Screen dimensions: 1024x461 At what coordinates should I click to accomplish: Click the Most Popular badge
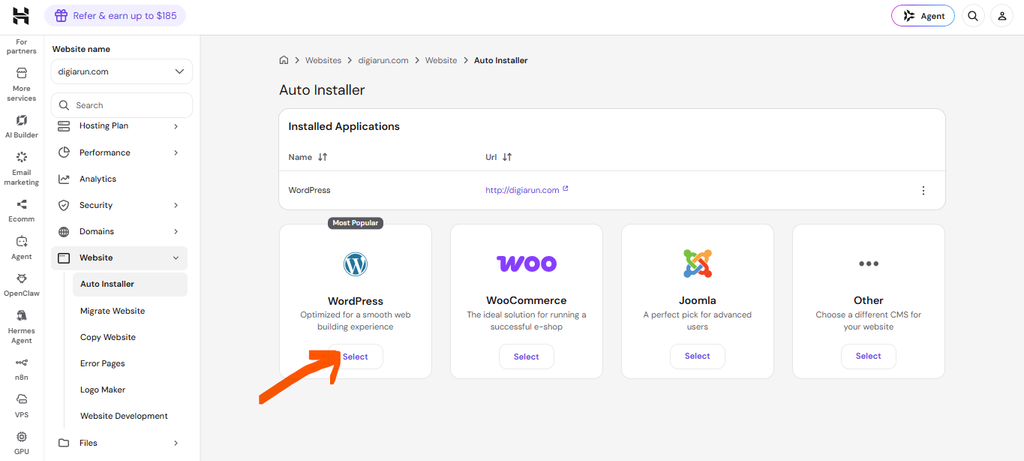[355, 223]
